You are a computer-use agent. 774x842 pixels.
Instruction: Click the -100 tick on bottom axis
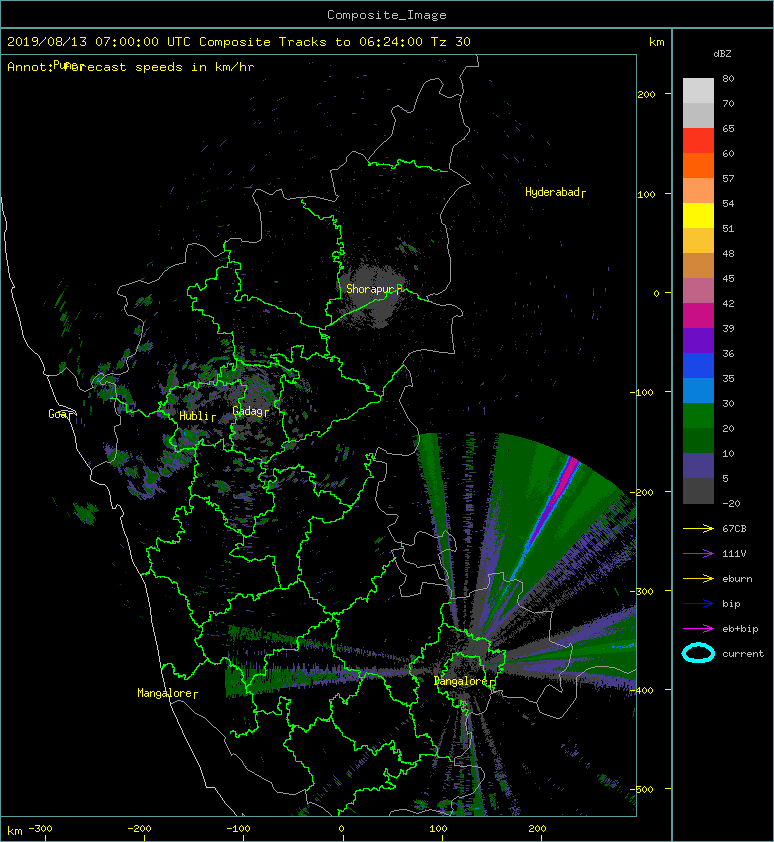coord(238,829)
